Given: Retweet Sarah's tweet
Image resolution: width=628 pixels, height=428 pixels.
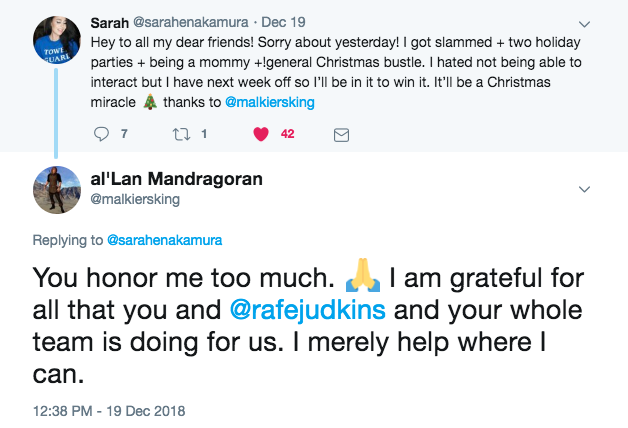Looking at the screenshot, I should tap(181, 133).
